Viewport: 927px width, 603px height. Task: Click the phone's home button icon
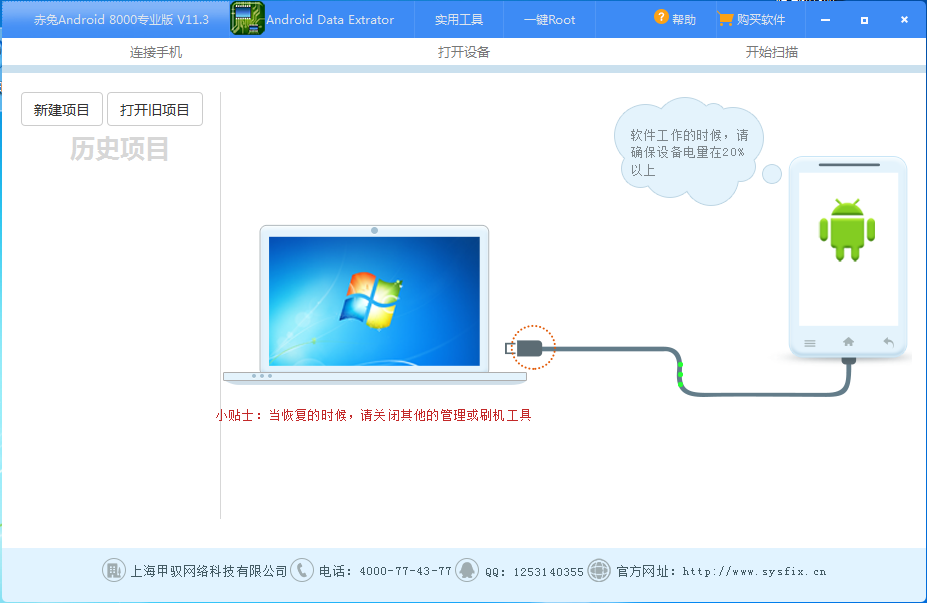(848, 342)
